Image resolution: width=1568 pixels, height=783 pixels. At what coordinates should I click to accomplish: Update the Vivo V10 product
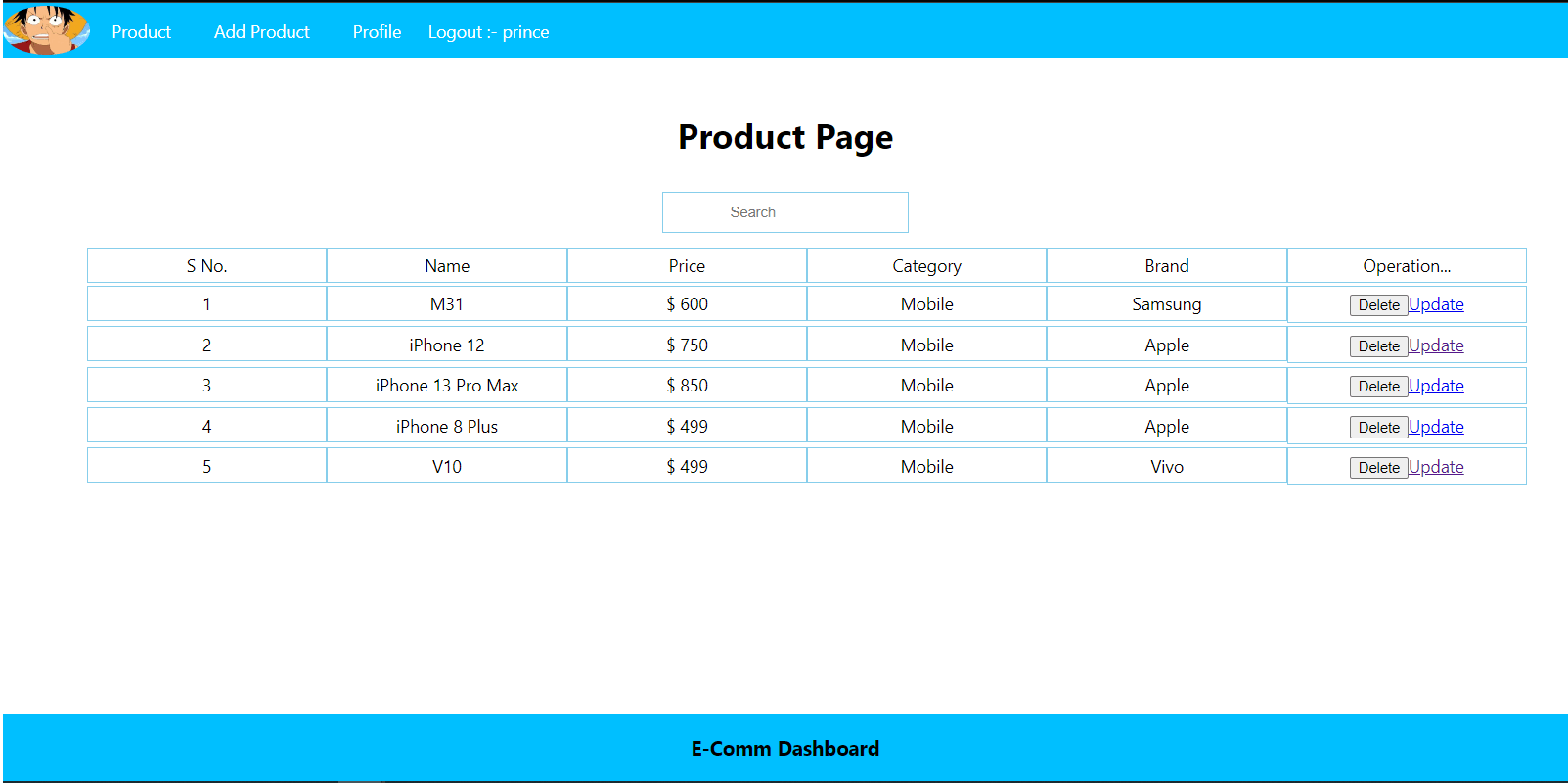1436,467
